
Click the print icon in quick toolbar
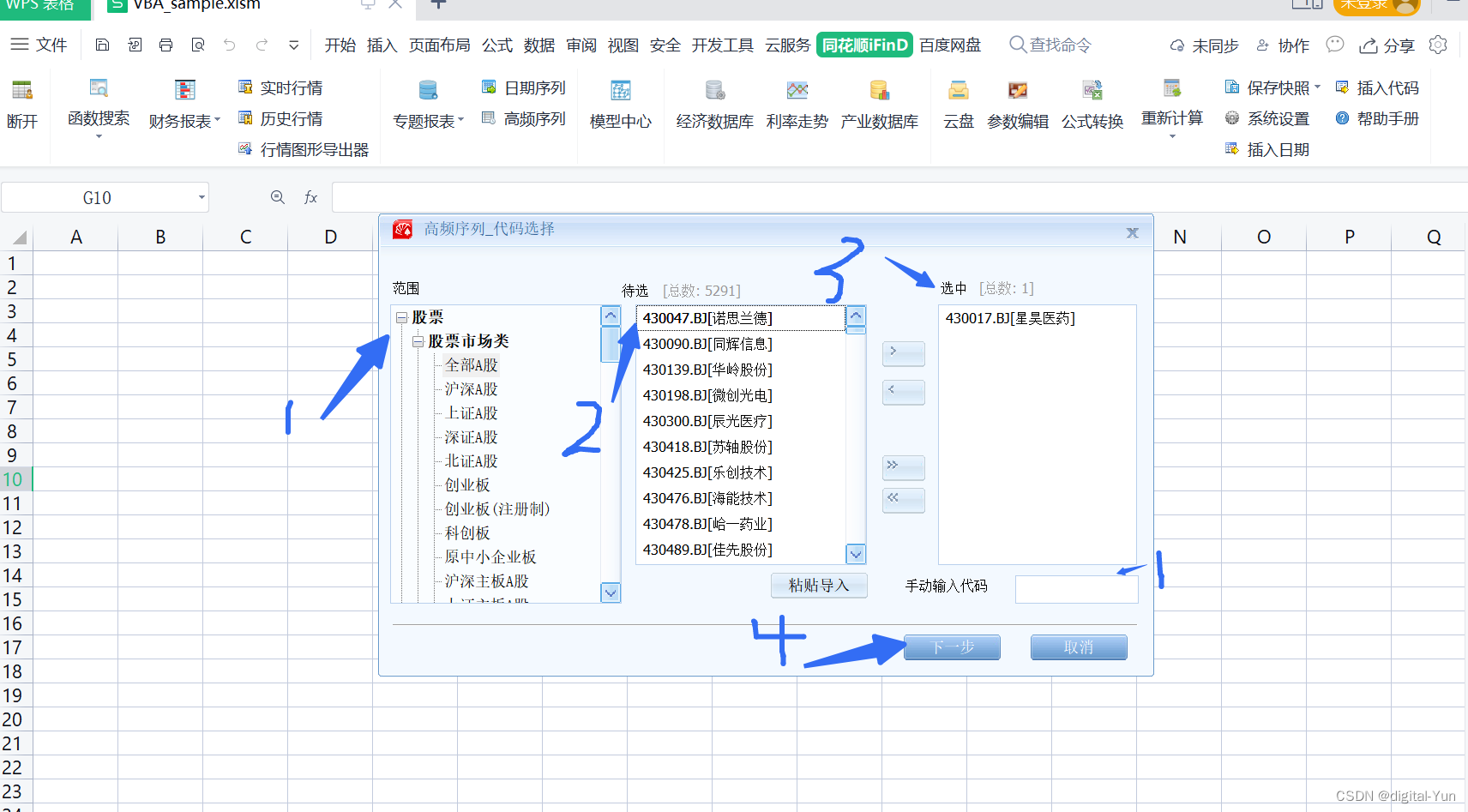(166, 45)
